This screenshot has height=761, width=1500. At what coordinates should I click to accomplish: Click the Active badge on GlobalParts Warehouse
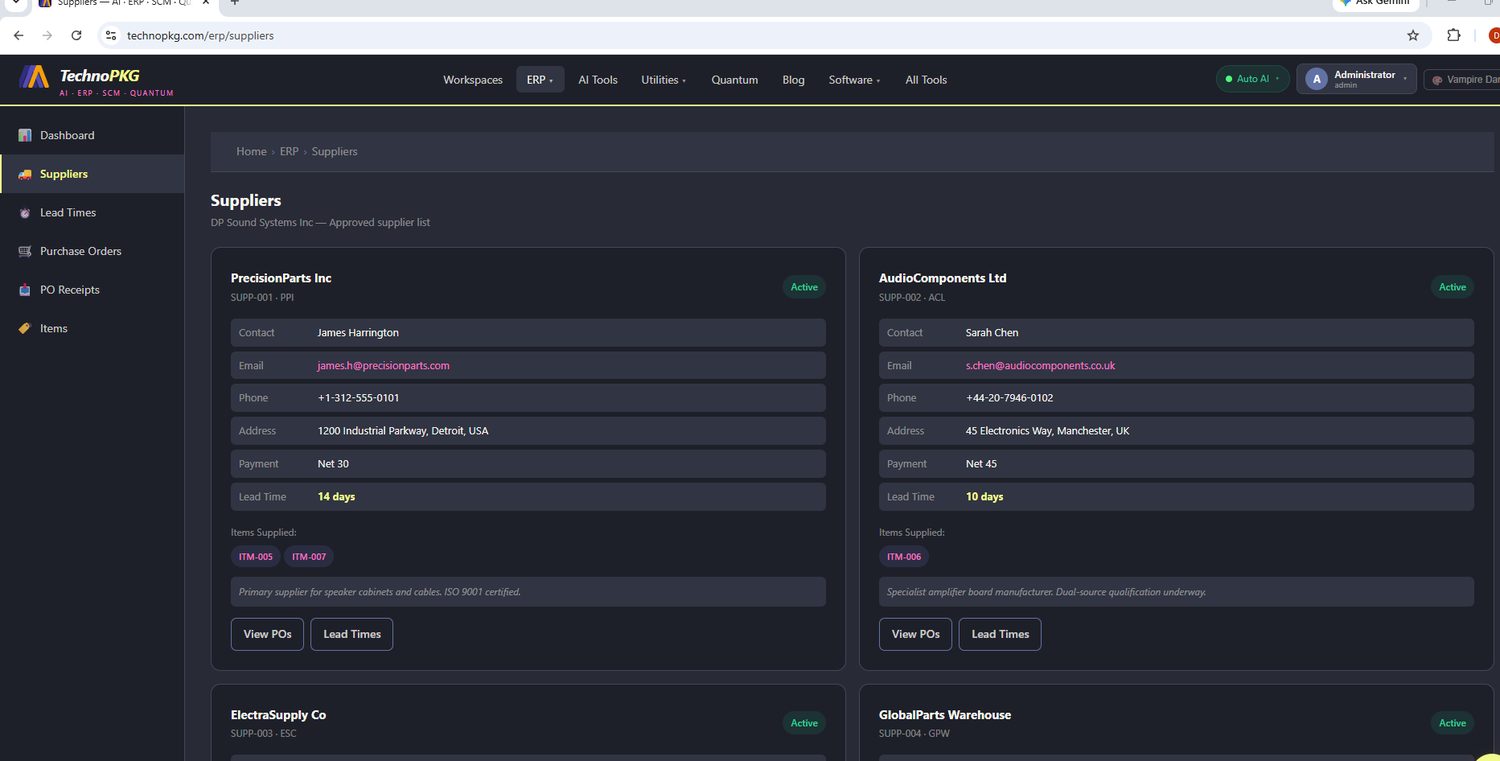point(1452,723)
